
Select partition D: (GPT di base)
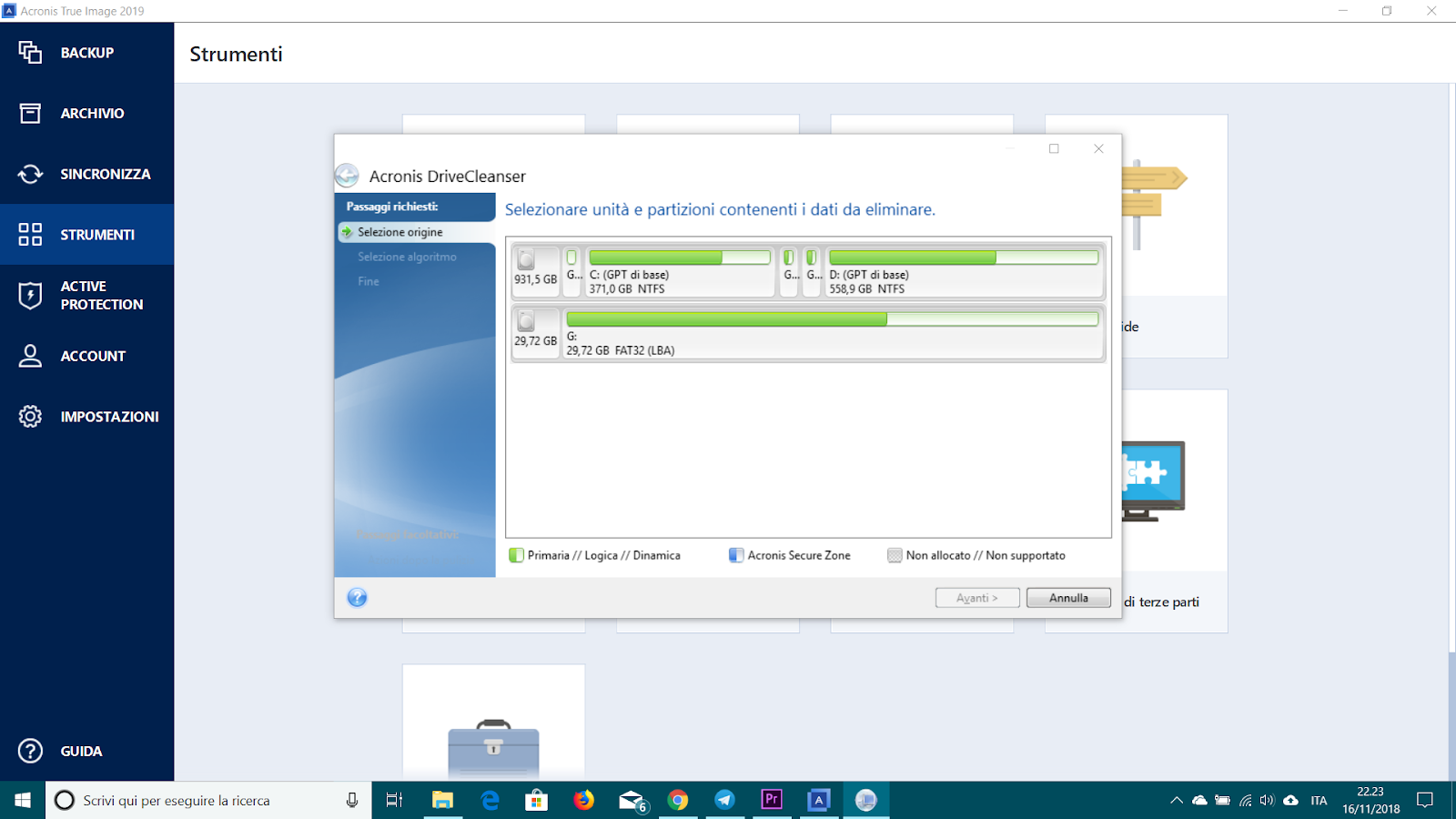click(964, 271)
